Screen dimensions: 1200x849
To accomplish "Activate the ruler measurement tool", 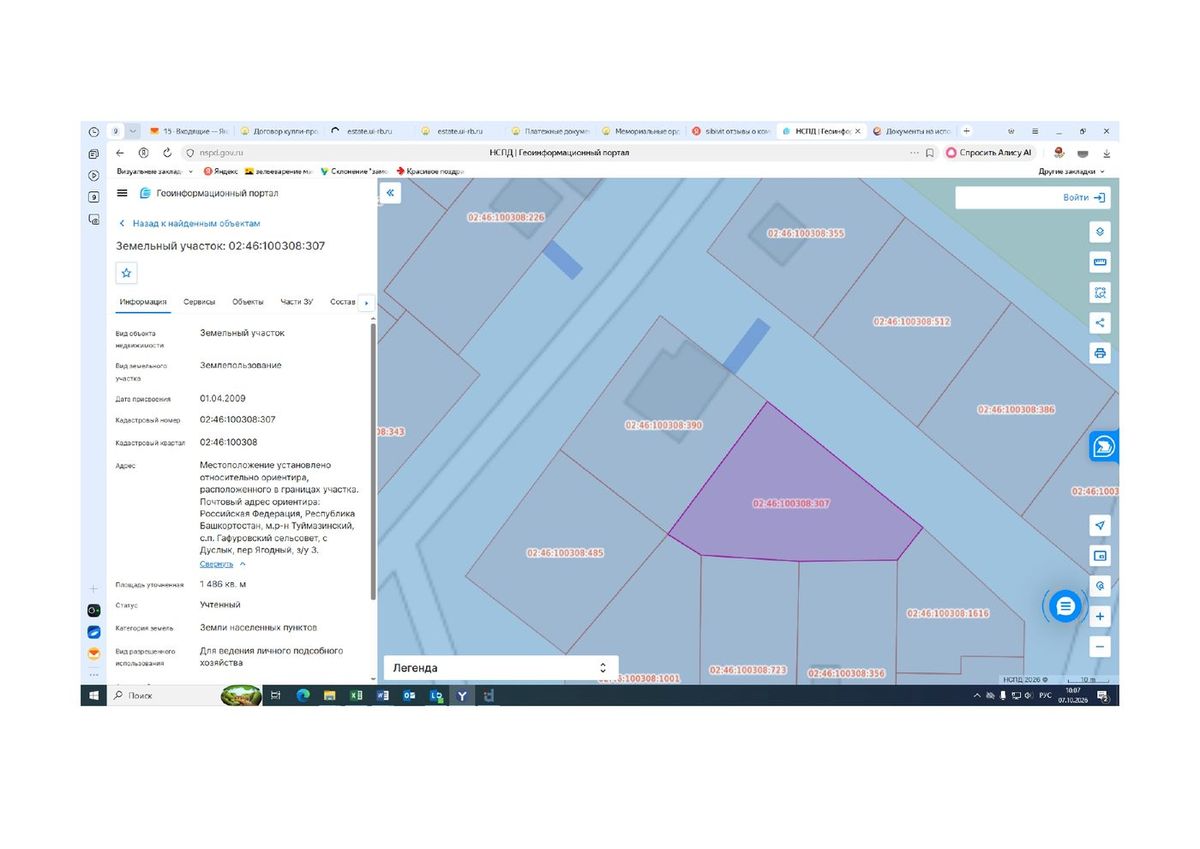I will pos(1100,262).
